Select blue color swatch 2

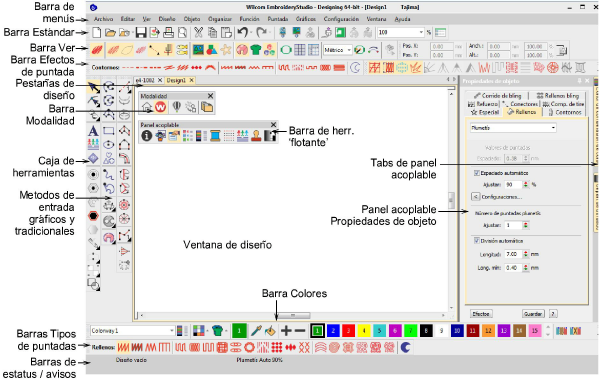[x=333, y=331]
